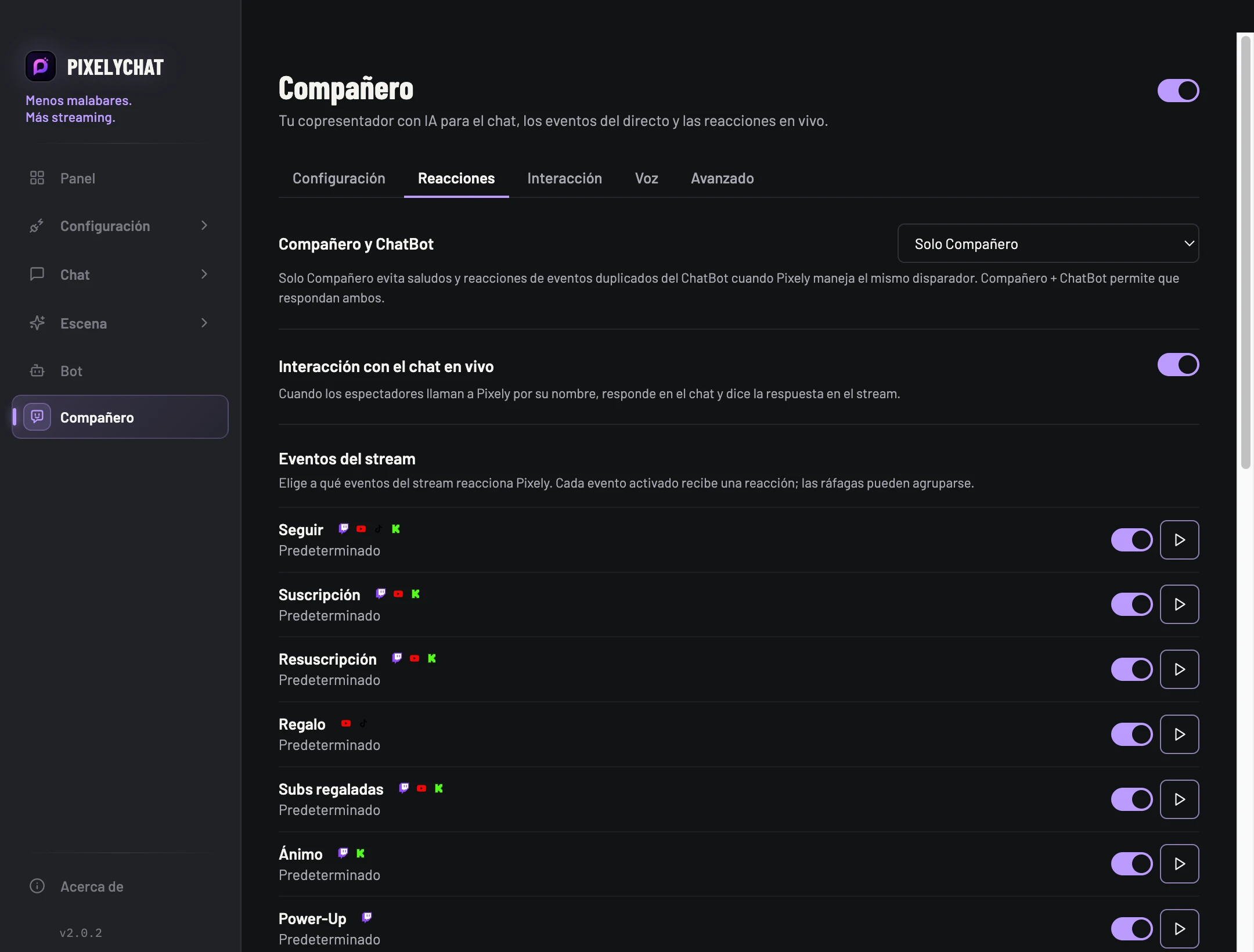The height and width of the screenshot is (952, 1254).
Task: Click the TikTok icon next to Seguir
Action: [379, 529]
